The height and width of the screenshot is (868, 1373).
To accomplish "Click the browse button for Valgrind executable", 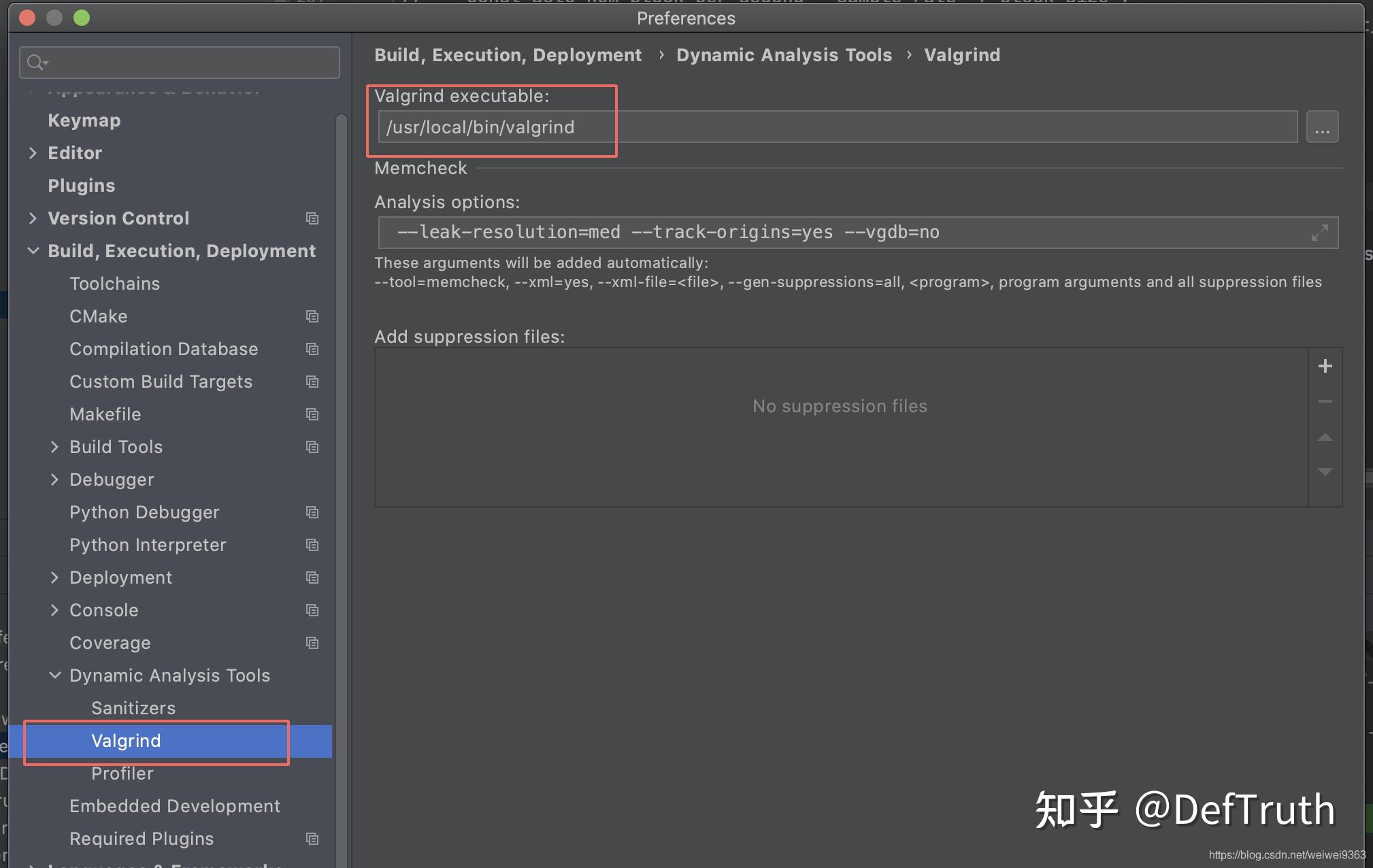I will click(1321, 126).
